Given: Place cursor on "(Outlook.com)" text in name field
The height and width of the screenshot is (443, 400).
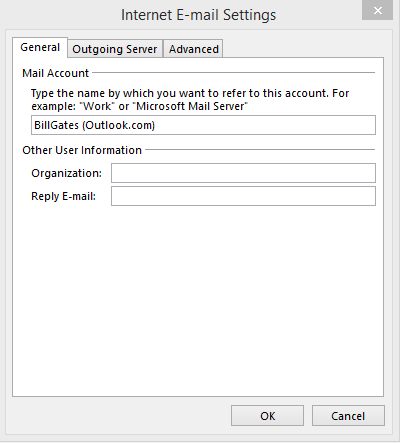Looking at the screenshot, I should pos(119,125).
